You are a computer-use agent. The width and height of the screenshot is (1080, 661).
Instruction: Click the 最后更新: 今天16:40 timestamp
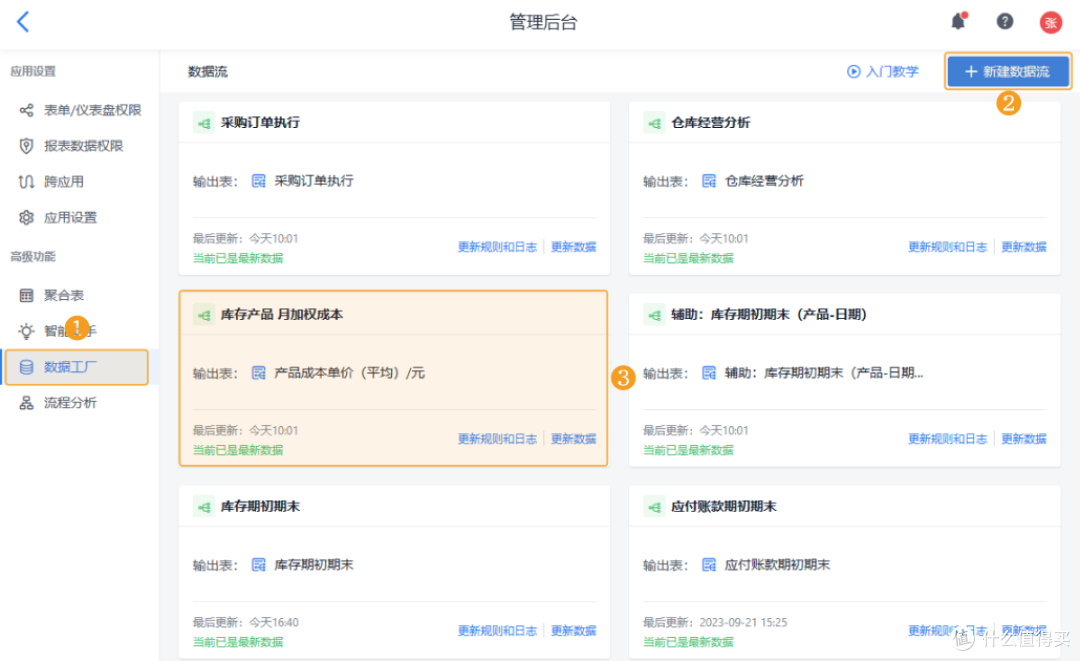click(246, 623)
